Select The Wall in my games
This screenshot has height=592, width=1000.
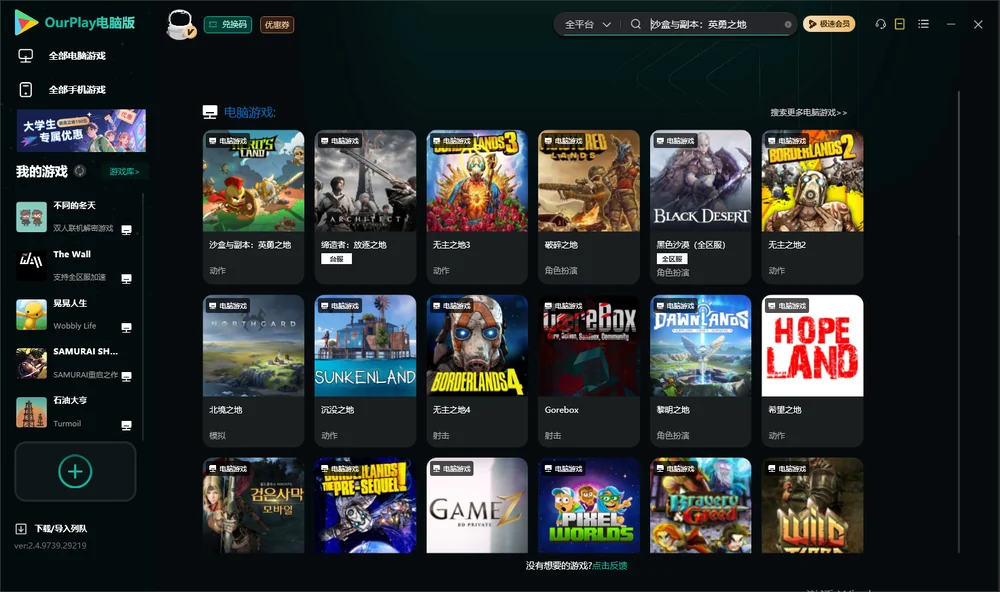[75, 265]
